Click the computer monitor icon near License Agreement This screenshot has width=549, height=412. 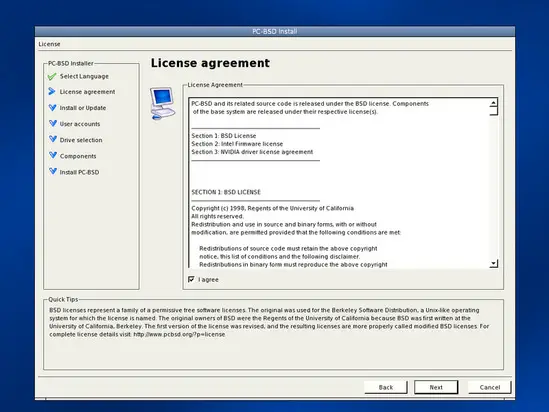(162, 103)
